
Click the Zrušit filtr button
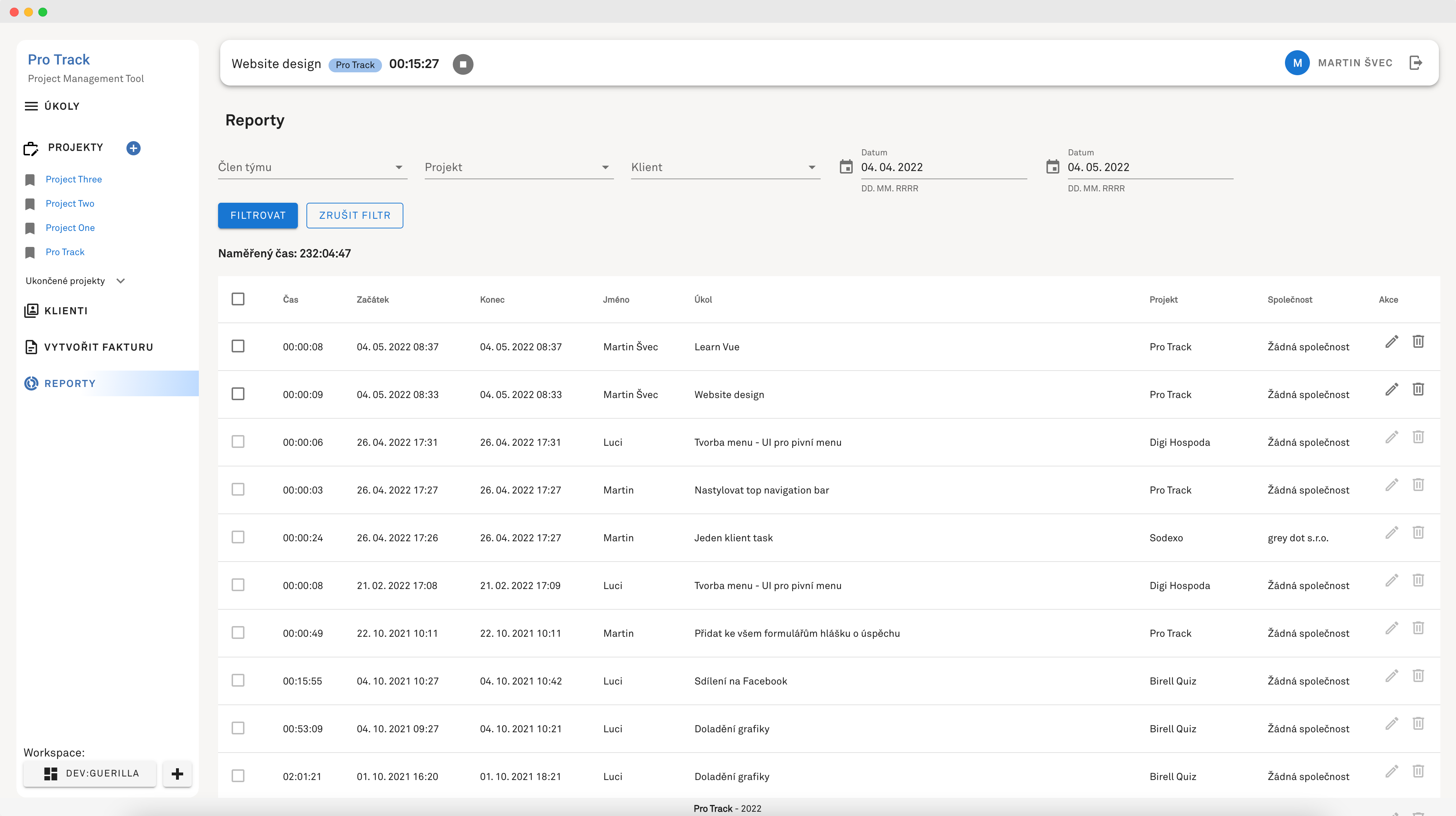[x=355, y=215]
